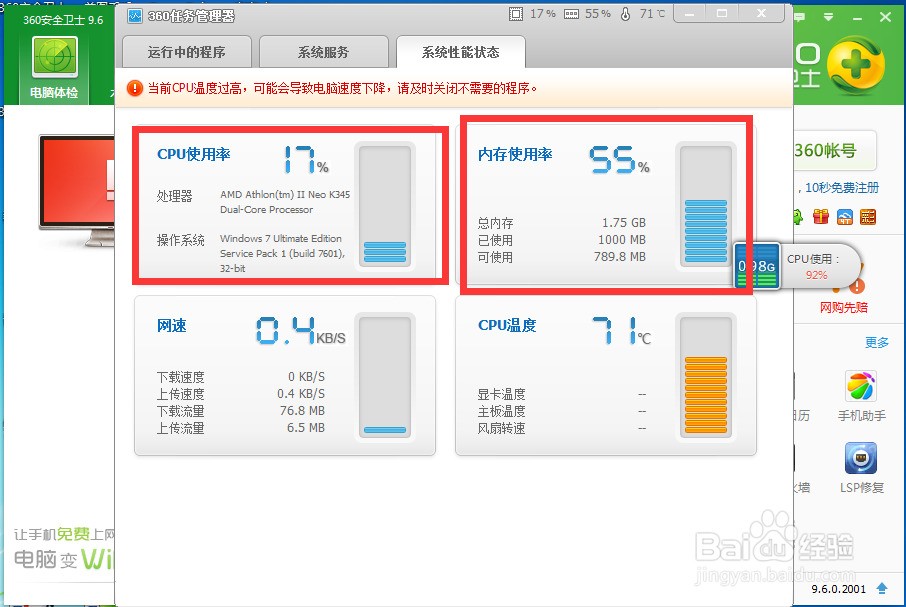The height and width of the screenshot is (607, 906).
Task: Click the 风扇转速 label
Action: click(502, 428)
